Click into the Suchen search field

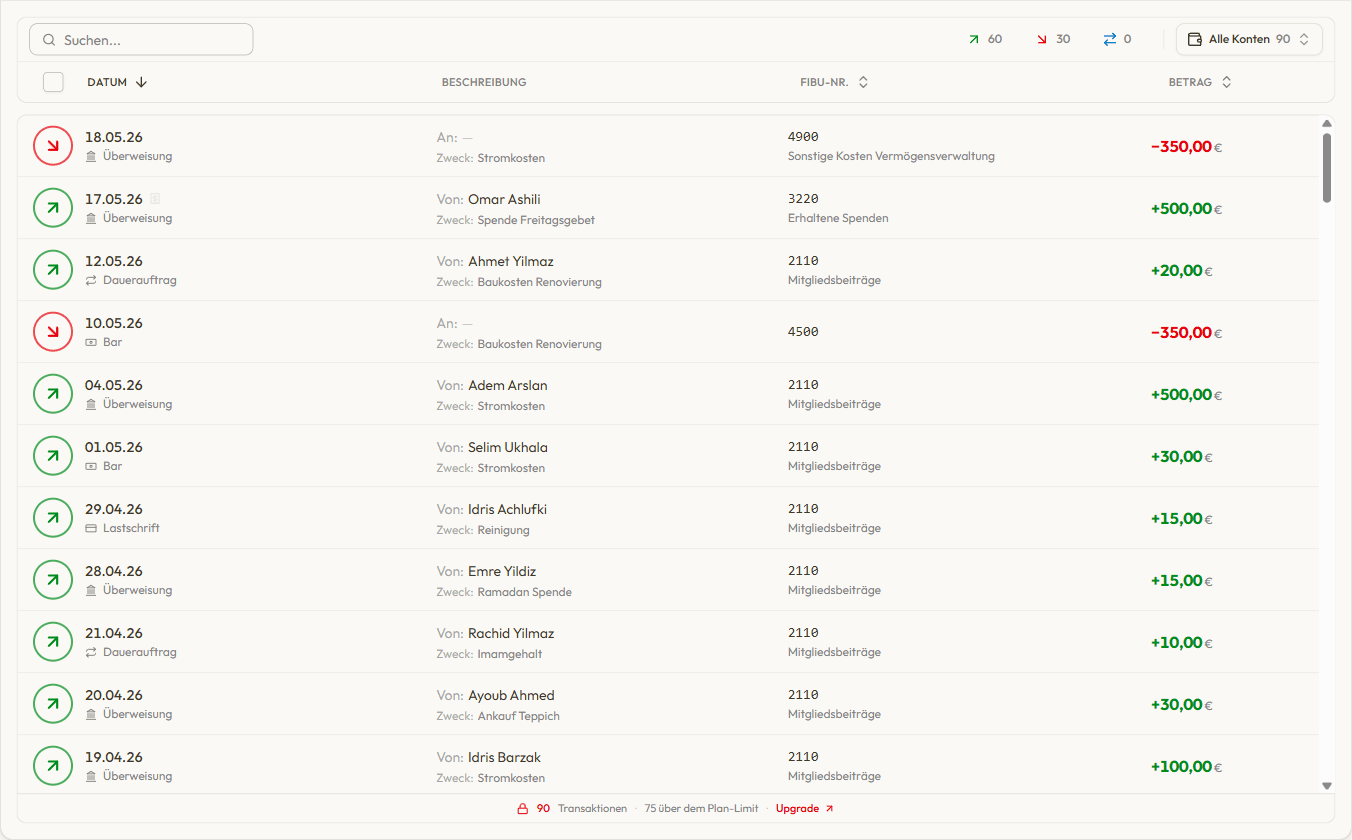(x=141, y=40)
